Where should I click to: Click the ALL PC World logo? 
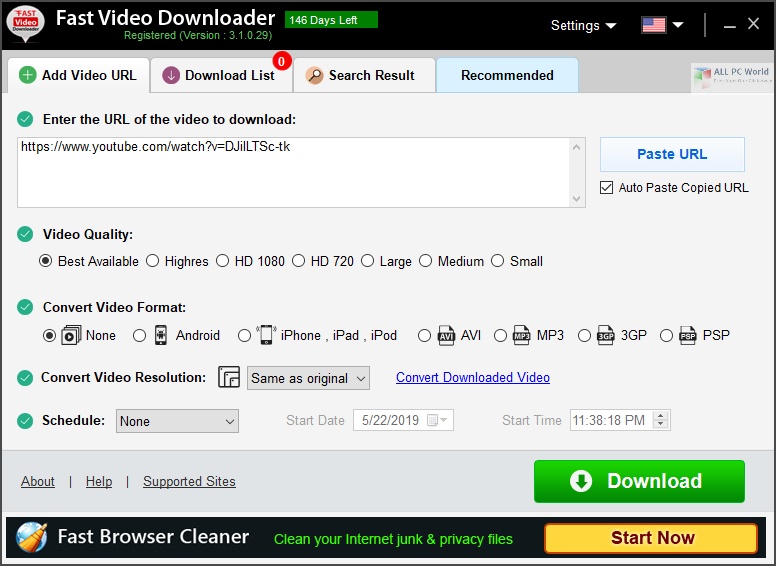coord(731,77)
